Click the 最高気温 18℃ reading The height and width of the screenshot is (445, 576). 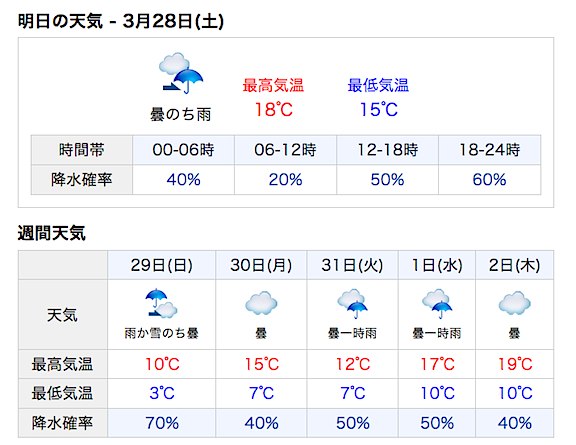tap(273, 110)
